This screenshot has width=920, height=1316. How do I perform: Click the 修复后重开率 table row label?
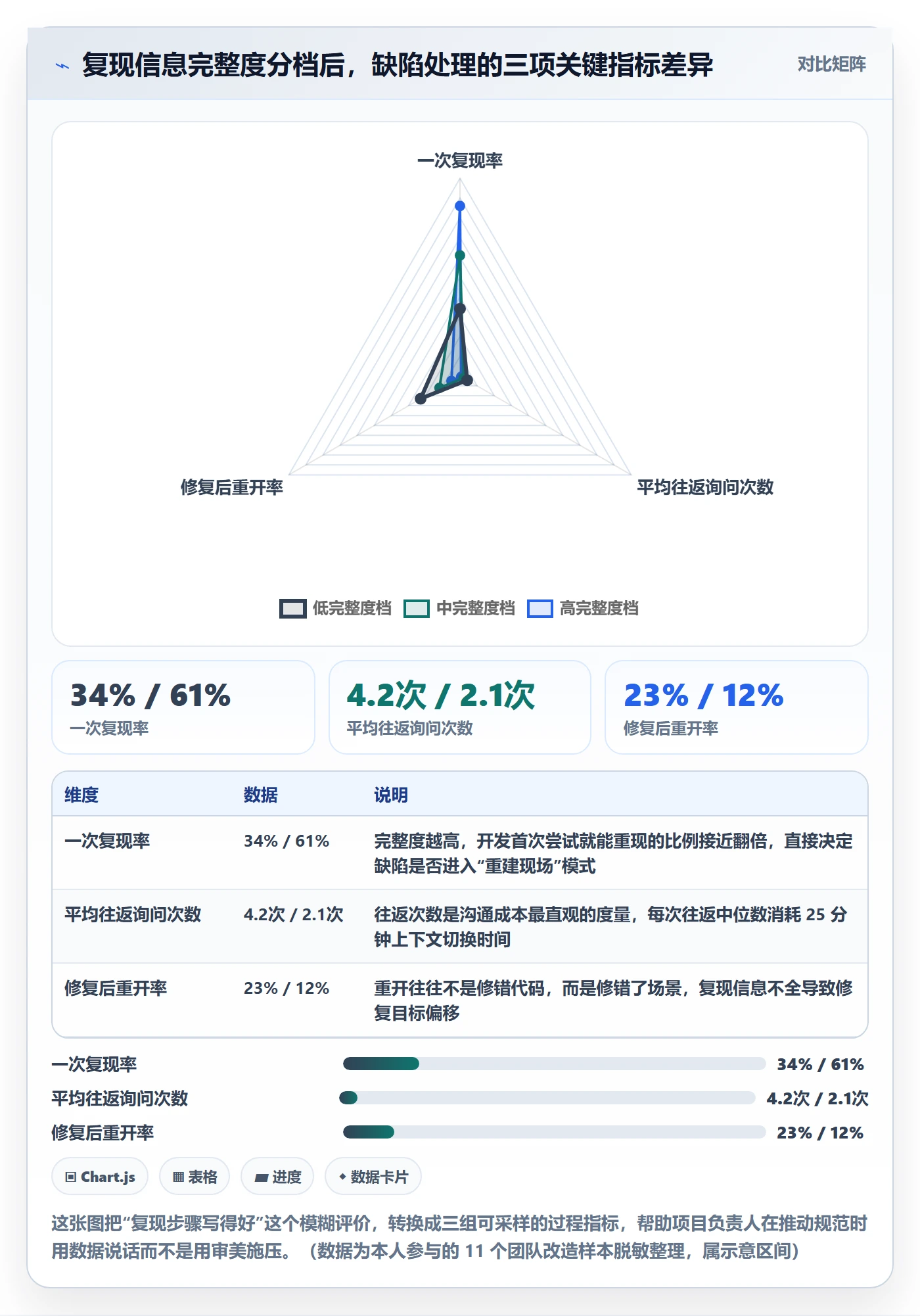coord(116,988)
